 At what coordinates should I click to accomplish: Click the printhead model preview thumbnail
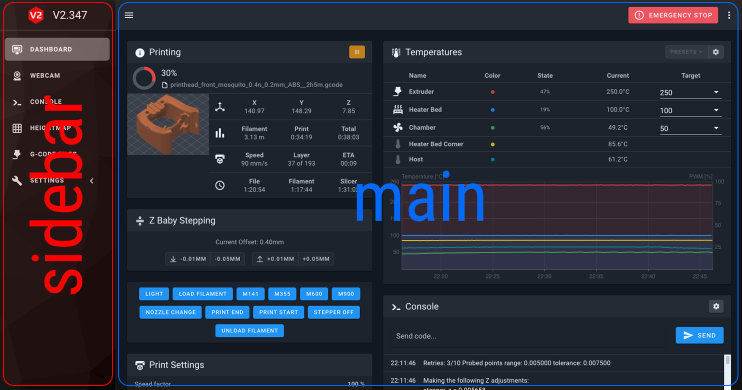tap(168, 124)
